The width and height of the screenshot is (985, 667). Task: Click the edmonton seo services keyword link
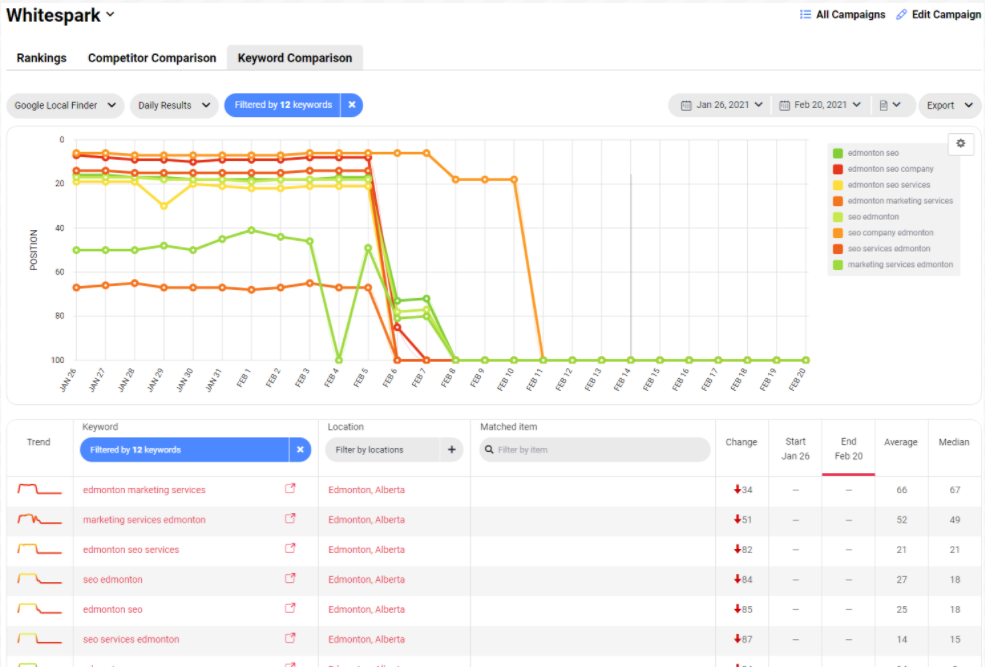[131, 550]
